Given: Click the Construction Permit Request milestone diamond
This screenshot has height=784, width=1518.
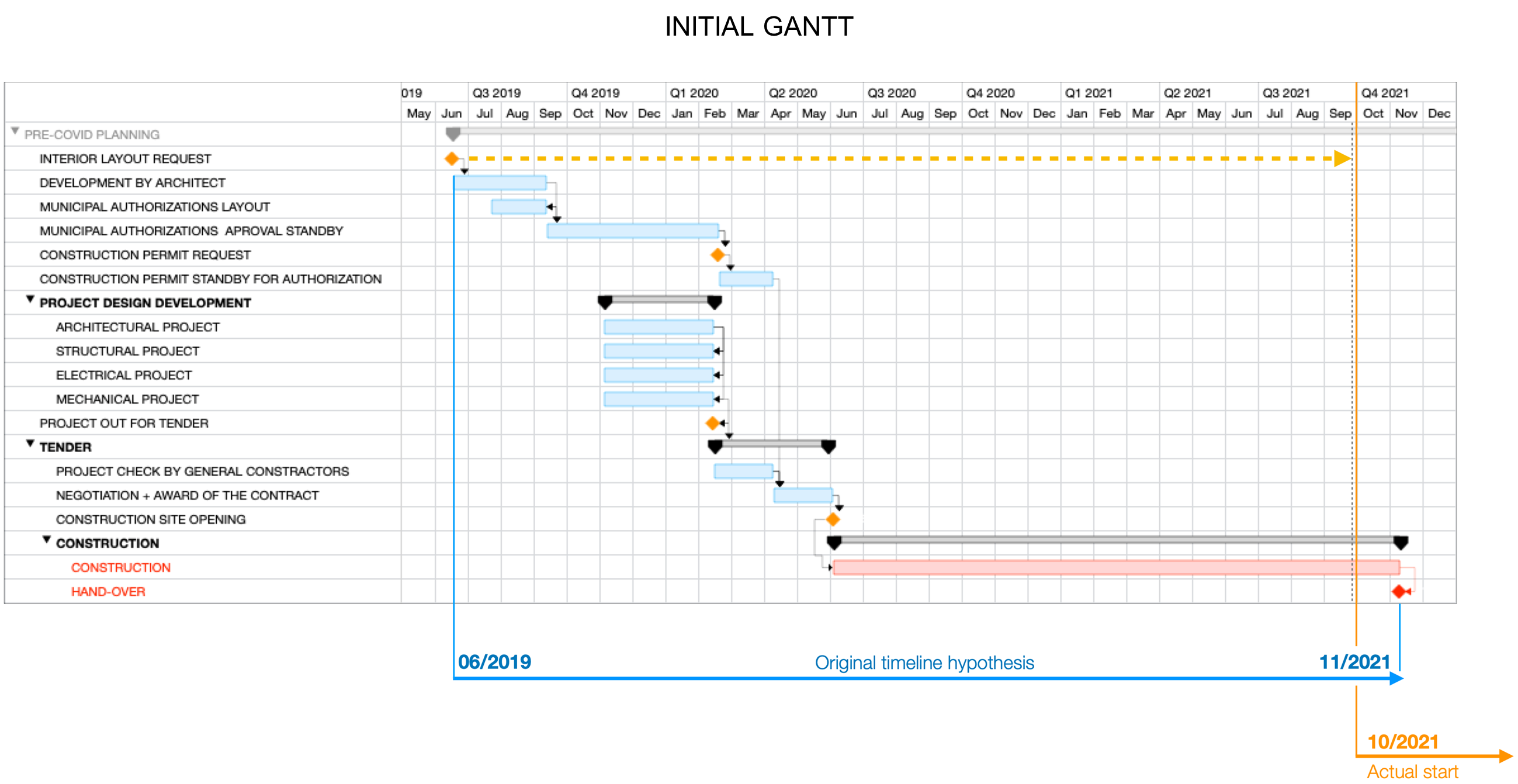Looking at the screenshot, I should coord(717,255).
